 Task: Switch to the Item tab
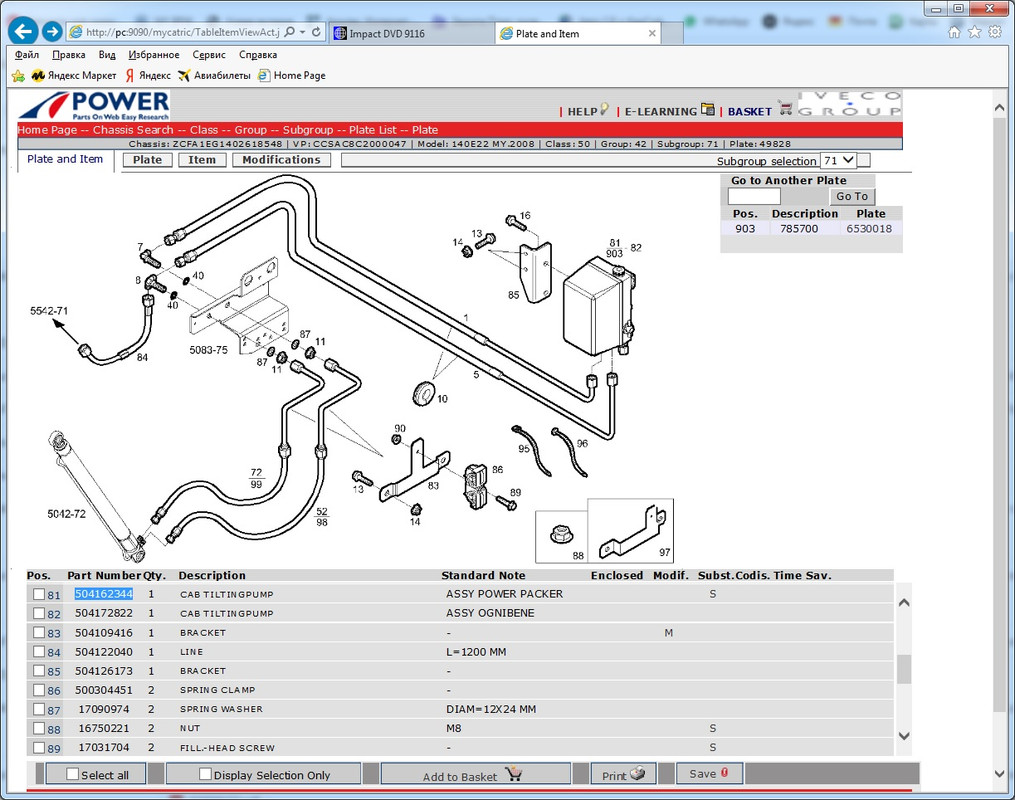pyautogui.click(x=202, y=160)
